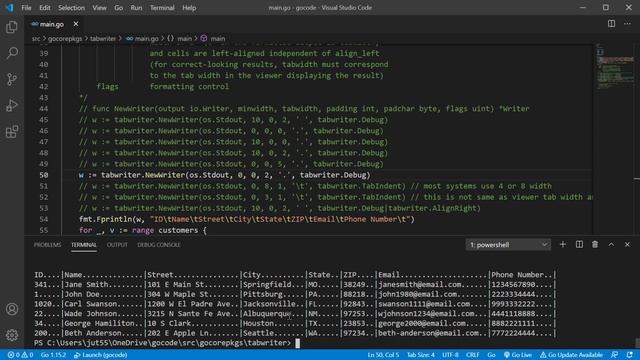
Task: Click the errors and warnings status indicator
Action: tap(20, 355)
